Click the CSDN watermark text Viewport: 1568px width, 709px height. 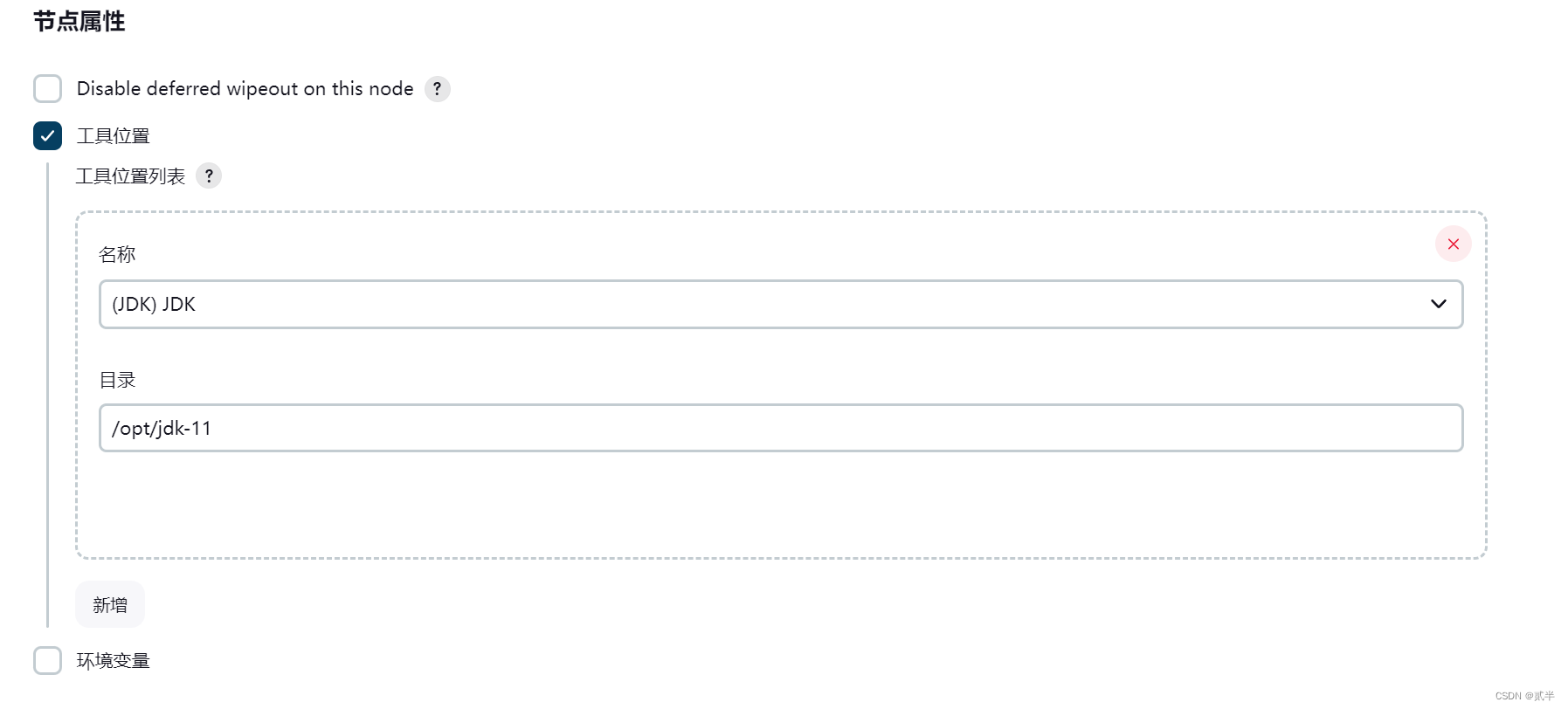[x=1524, y=696]
